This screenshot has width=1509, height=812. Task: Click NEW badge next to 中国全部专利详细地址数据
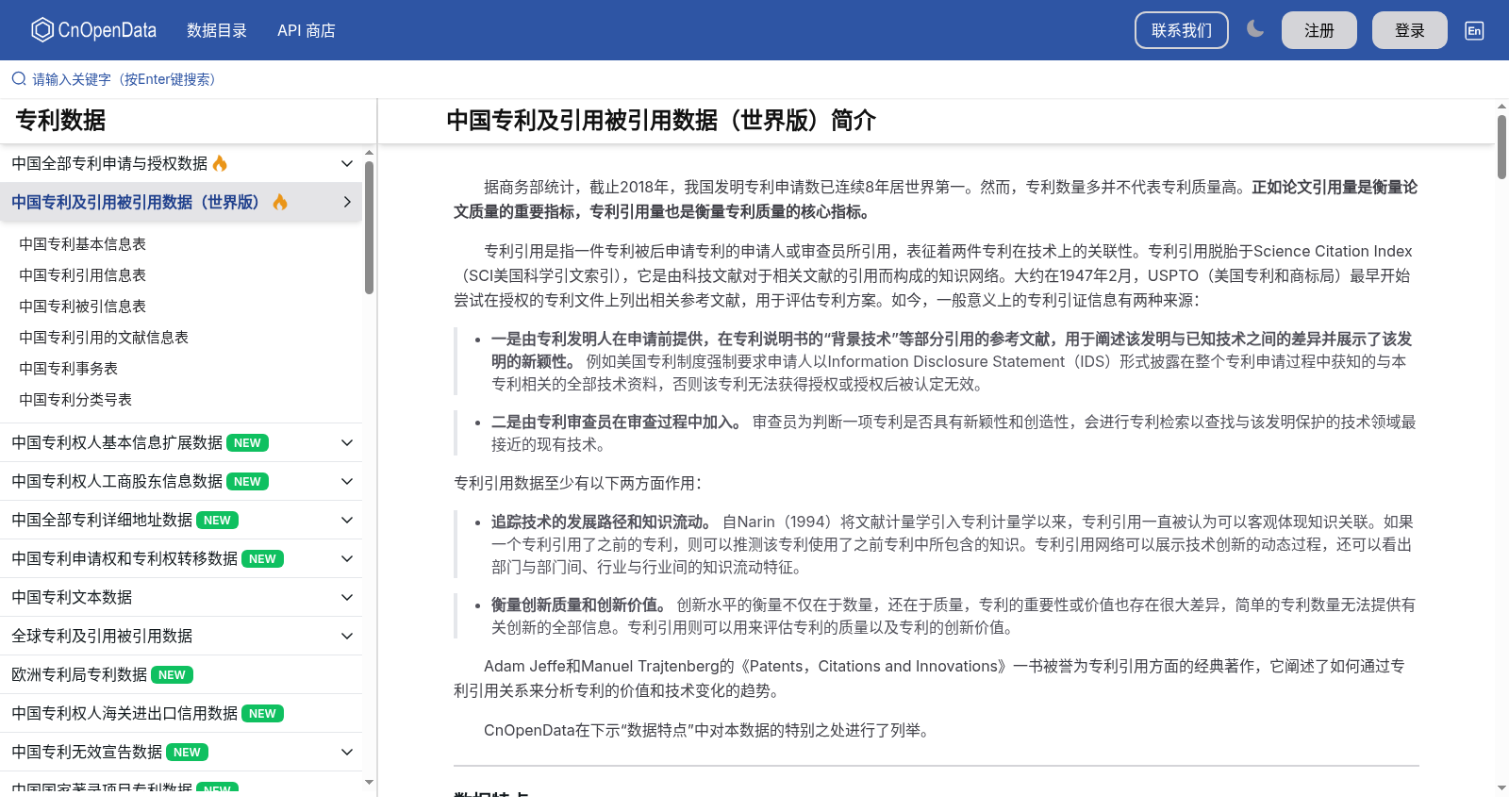(217, 521)
